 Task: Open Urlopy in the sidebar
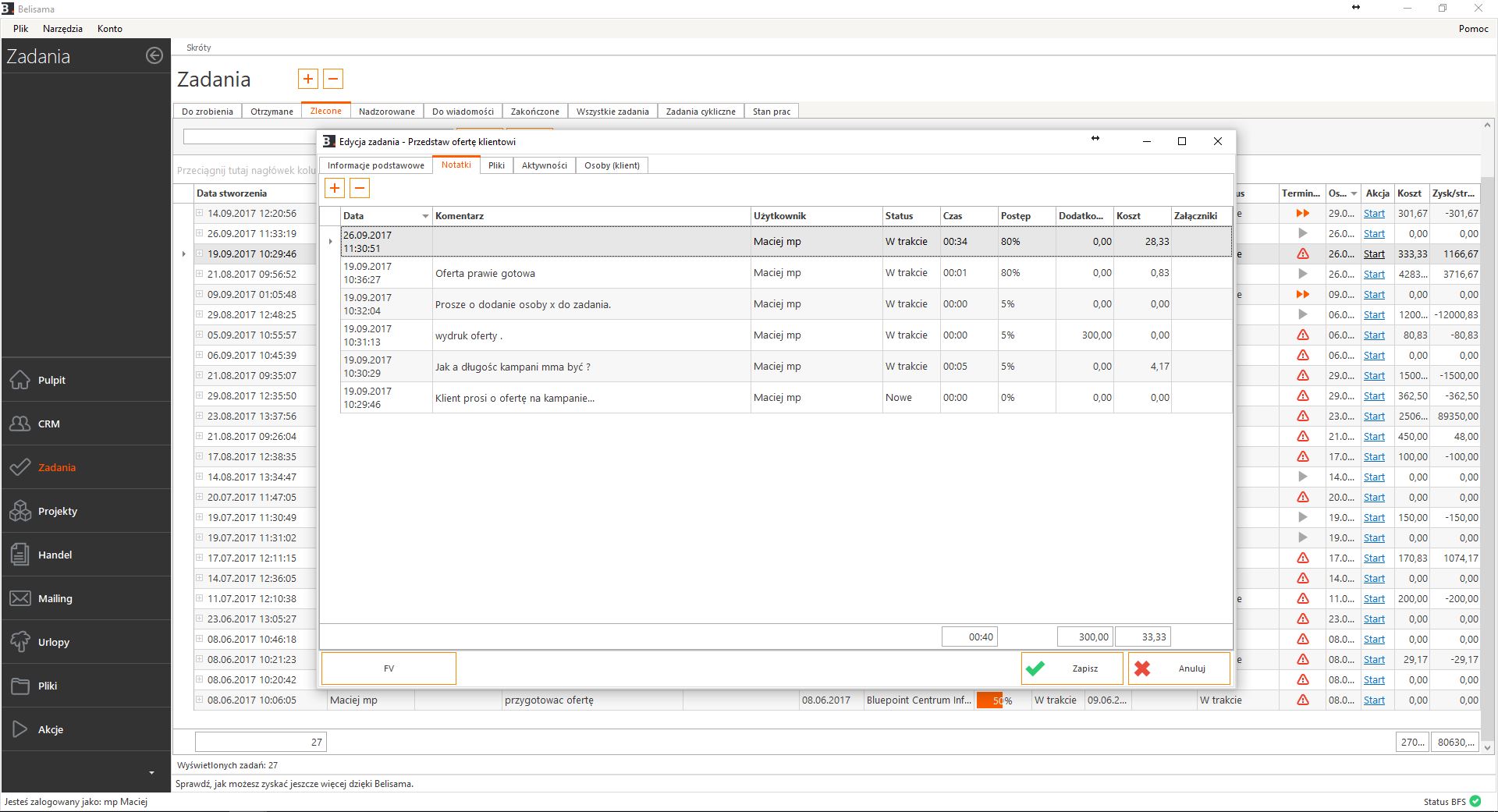(x=53, y=642)
